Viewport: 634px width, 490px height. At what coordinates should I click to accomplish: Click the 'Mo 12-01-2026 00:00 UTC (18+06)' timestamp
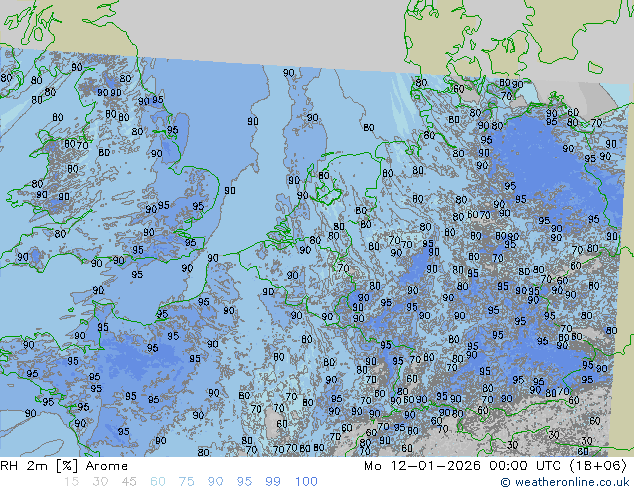[495, 466]
